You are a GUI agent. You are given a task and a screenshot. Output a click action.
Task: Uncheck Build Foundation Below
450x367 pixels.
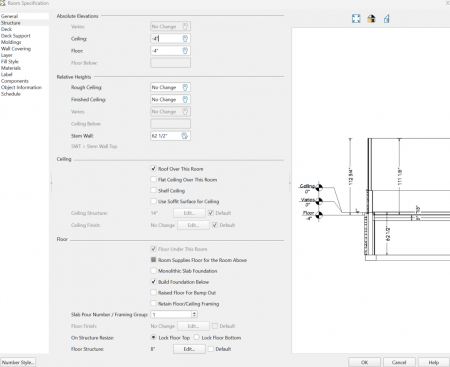[153, 282]
